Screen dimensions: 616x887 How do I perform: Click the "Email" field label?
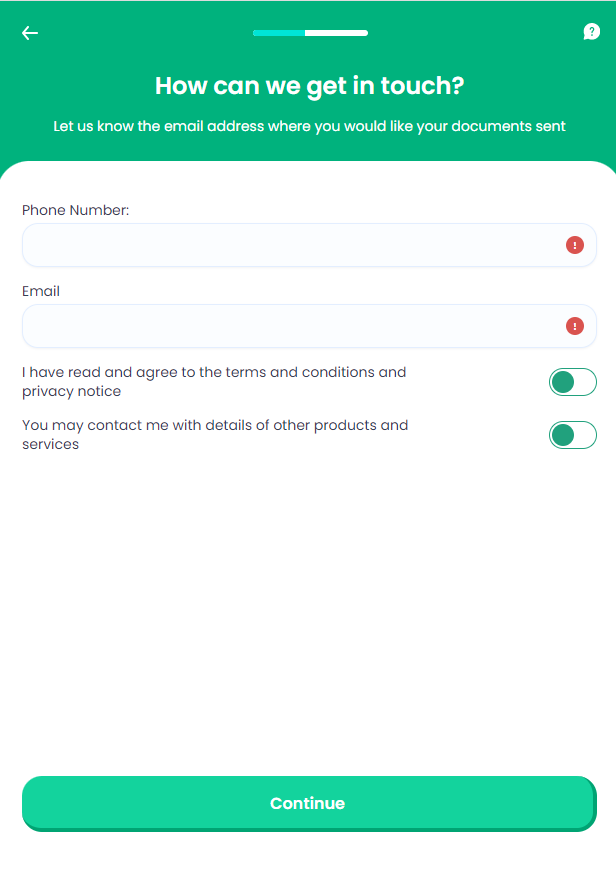41,291
